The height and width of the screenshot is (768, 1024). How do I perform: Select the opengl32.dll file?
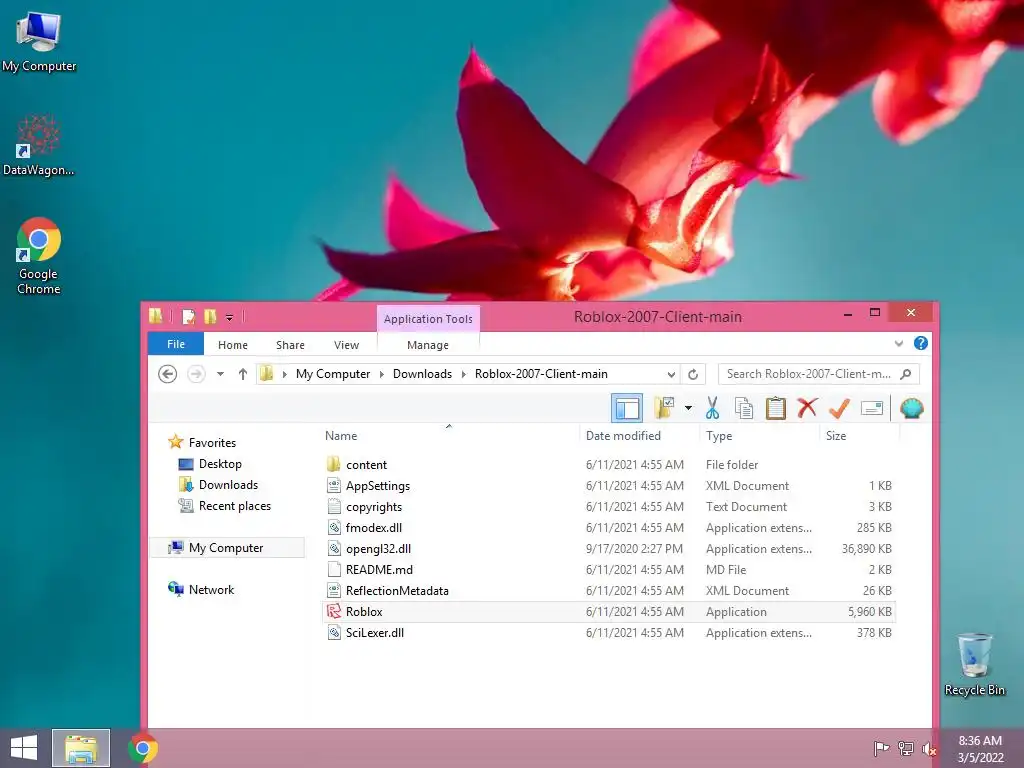pos(609,549)
